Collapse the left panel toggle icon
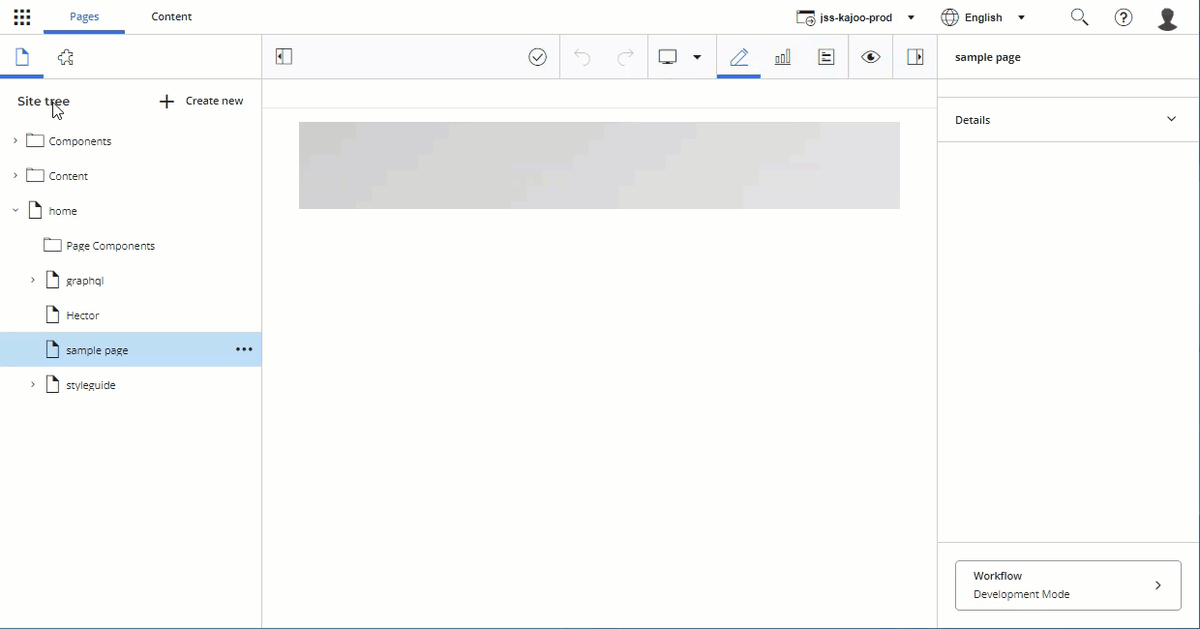 pos(284,57)
